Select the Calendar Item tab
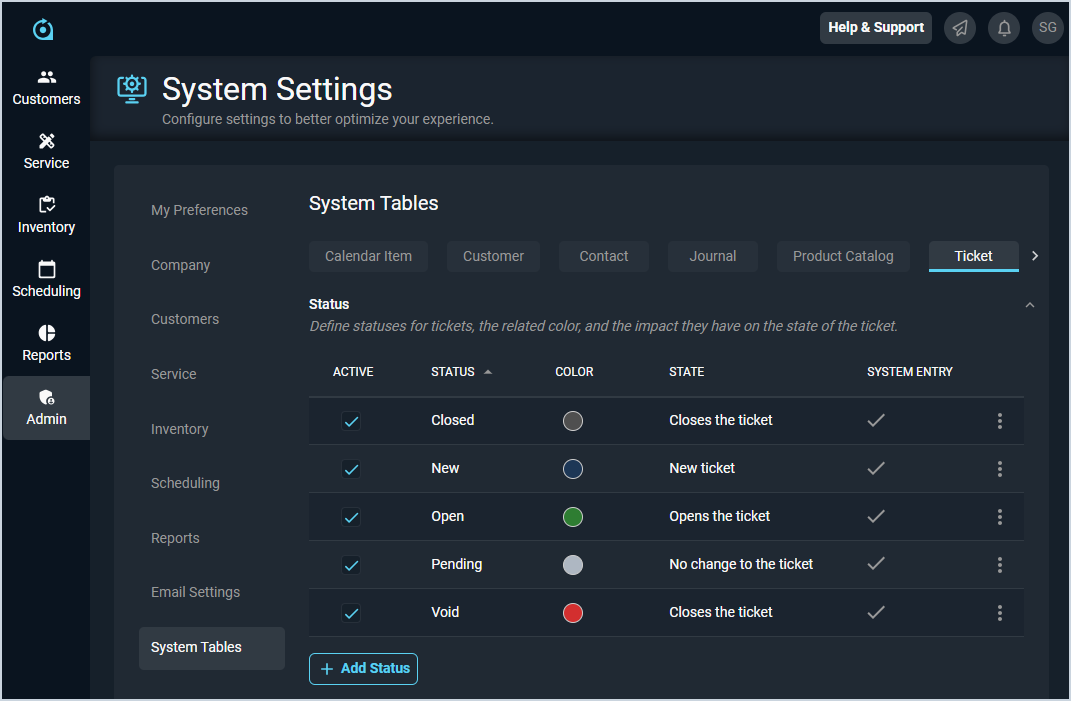1071x701 pixels. click(x=368, y=256)
